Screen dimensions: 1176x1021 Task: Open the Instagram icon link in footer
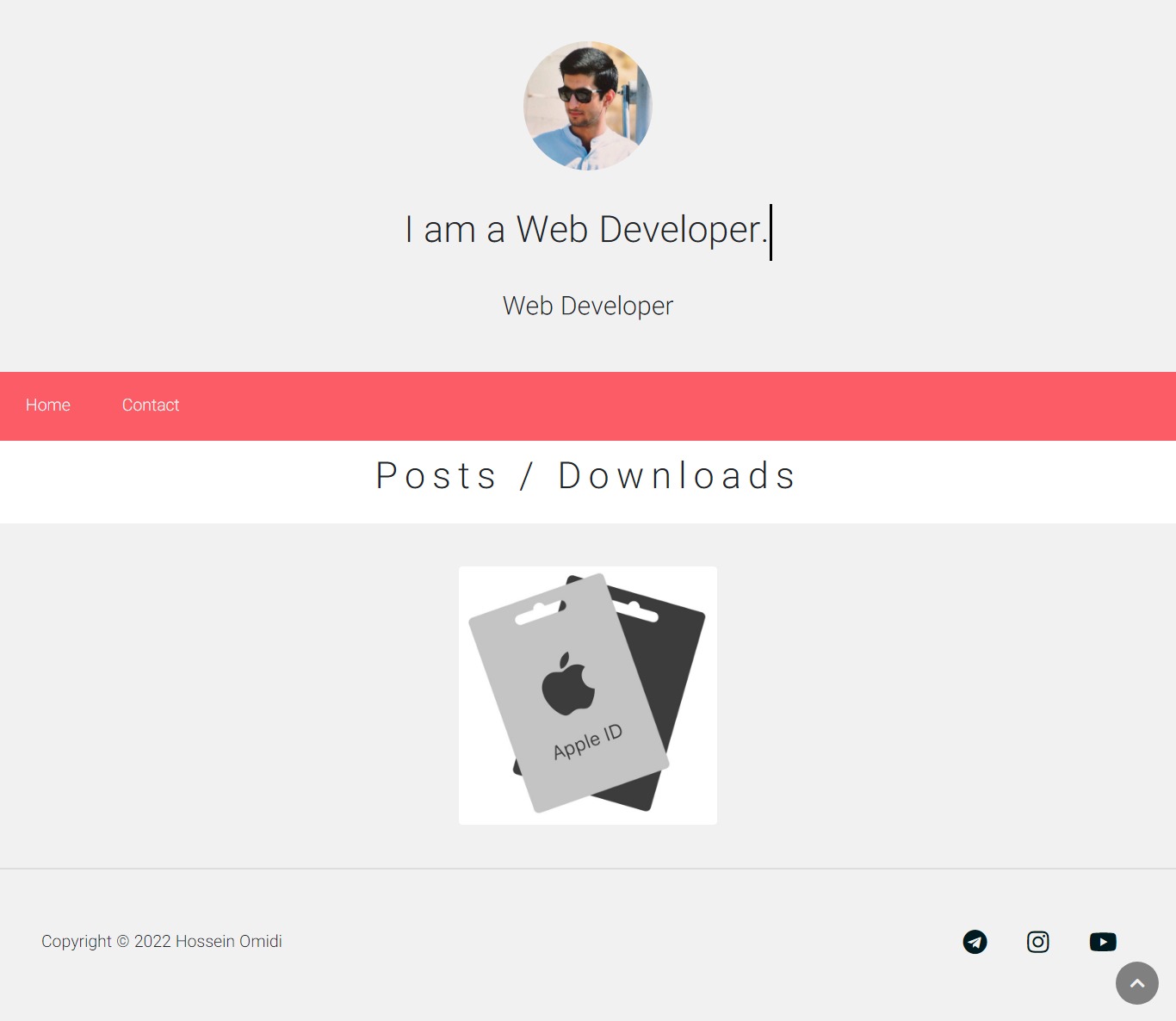[1038, 942]
